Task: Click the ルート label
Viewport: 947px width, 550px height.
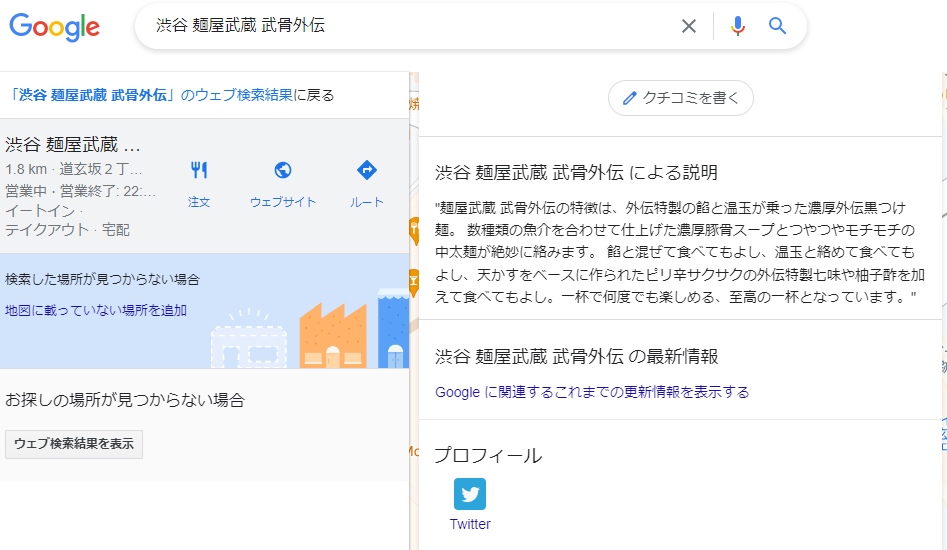Action: click(x=367, y=202)
